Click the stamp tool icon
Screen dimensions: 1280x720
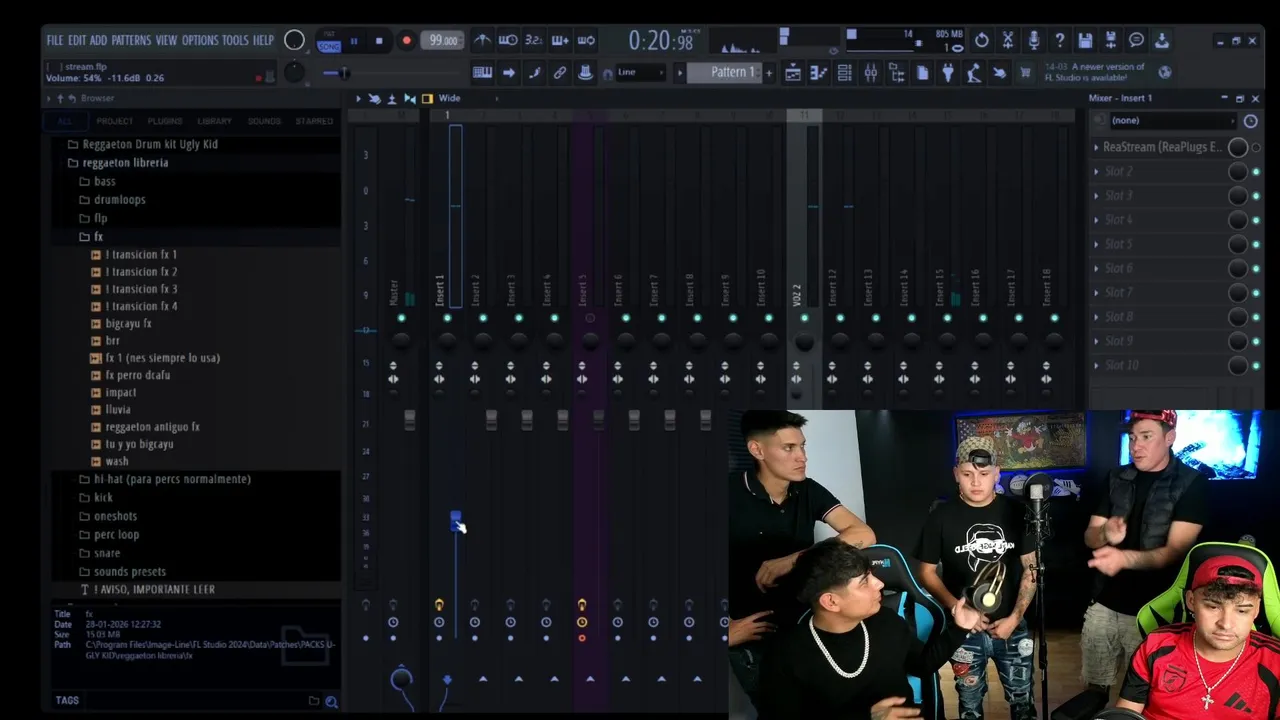(x=585, y=72)
